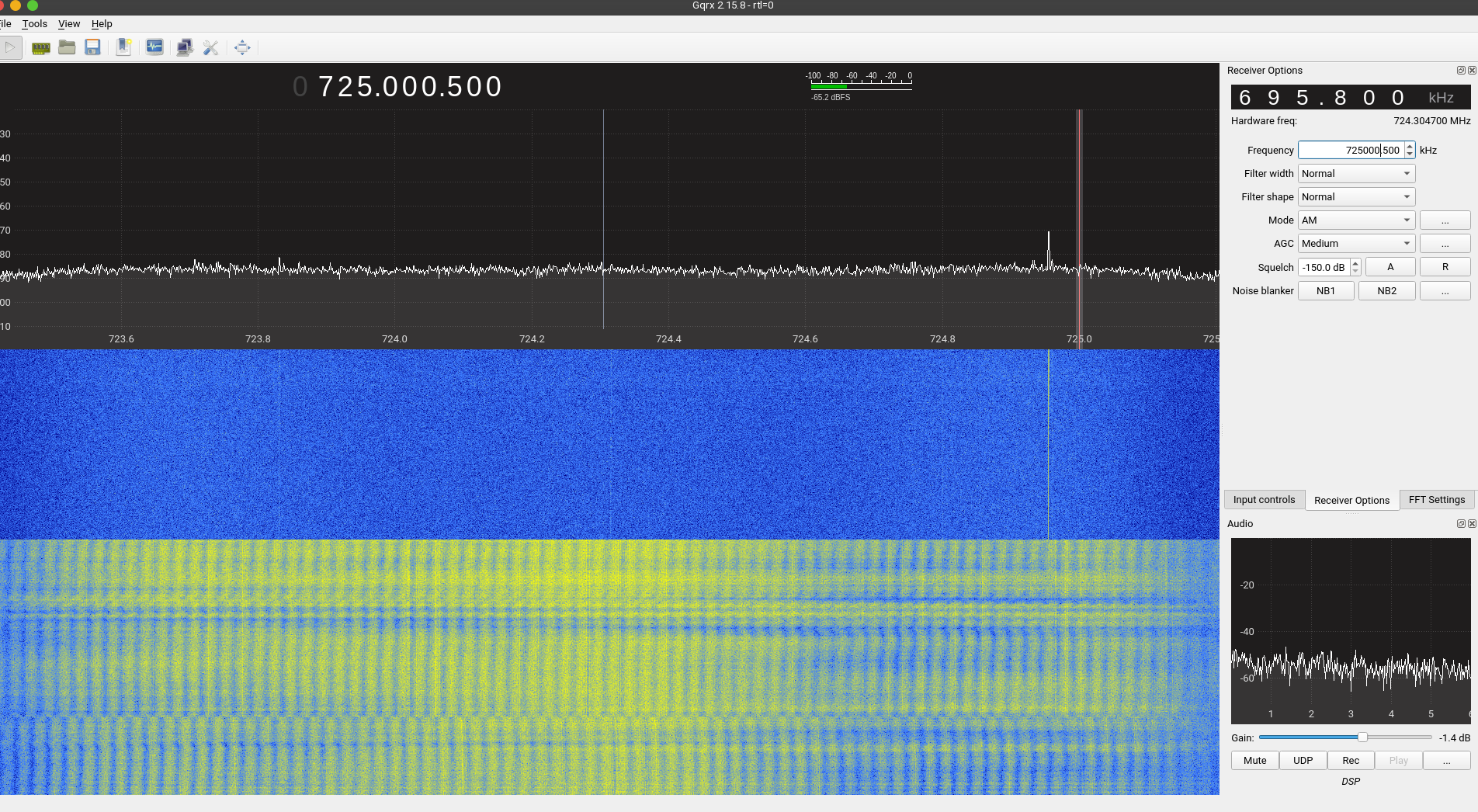Click the save settings floppy icon

[x=92, y=47]
